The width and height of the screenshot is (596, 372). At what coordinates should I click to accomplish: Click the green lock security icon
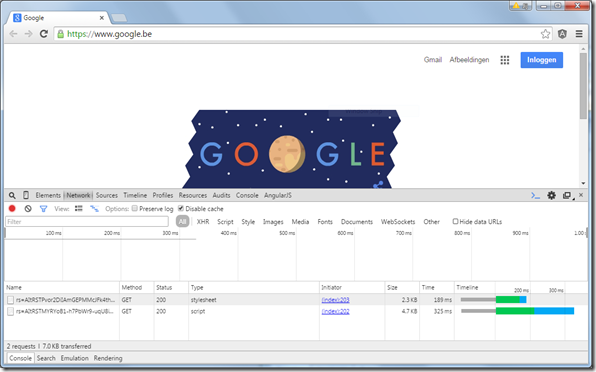[x=60, y=34]
